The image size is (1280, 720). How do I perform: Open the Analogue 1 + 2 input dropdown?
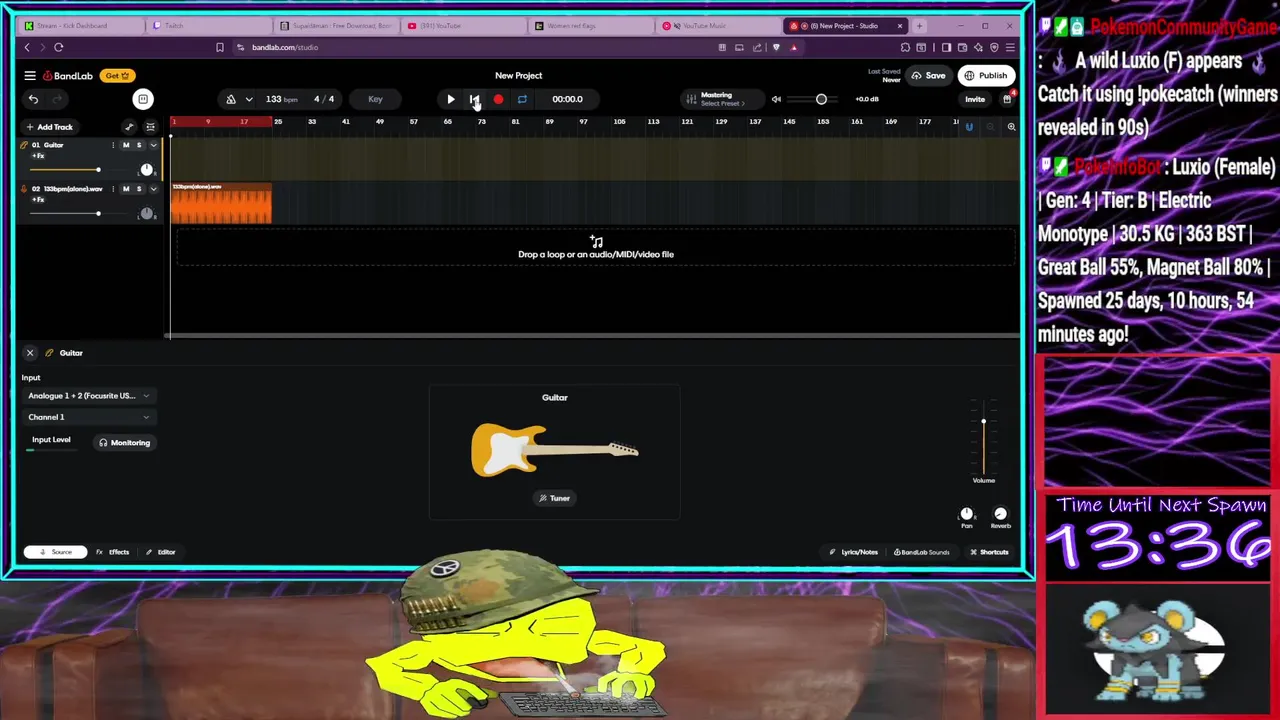coord(88,396)
